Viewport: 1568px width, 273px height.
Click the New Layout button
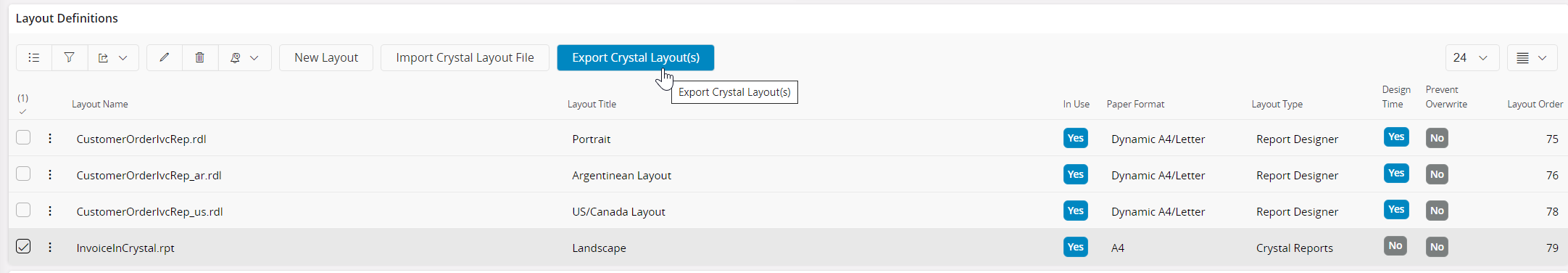click(326, 58)
